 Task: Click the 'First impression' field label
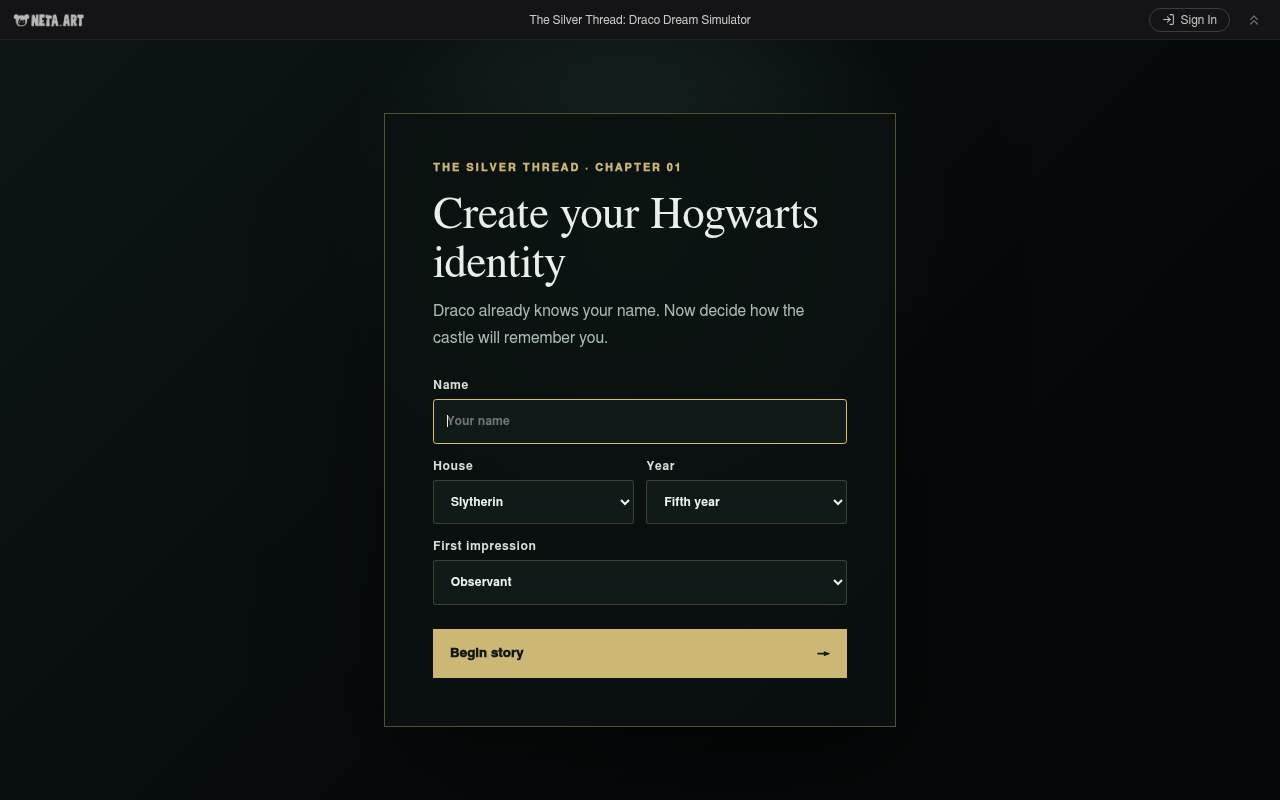point(484,546)
